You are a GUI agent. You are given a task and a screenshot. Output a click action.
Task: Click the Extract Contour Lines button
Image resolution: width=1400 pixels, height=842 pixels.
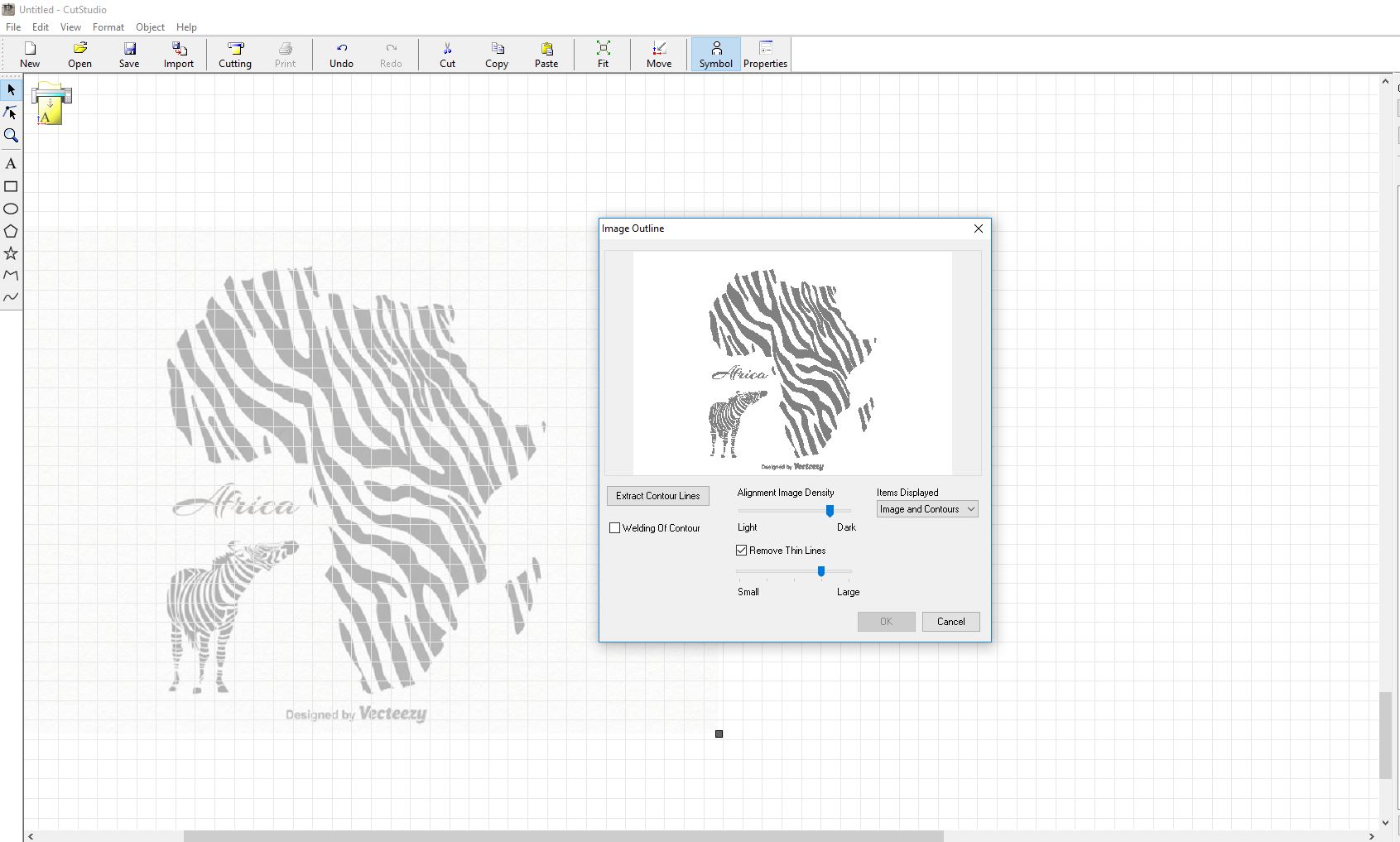pos(658,496)
